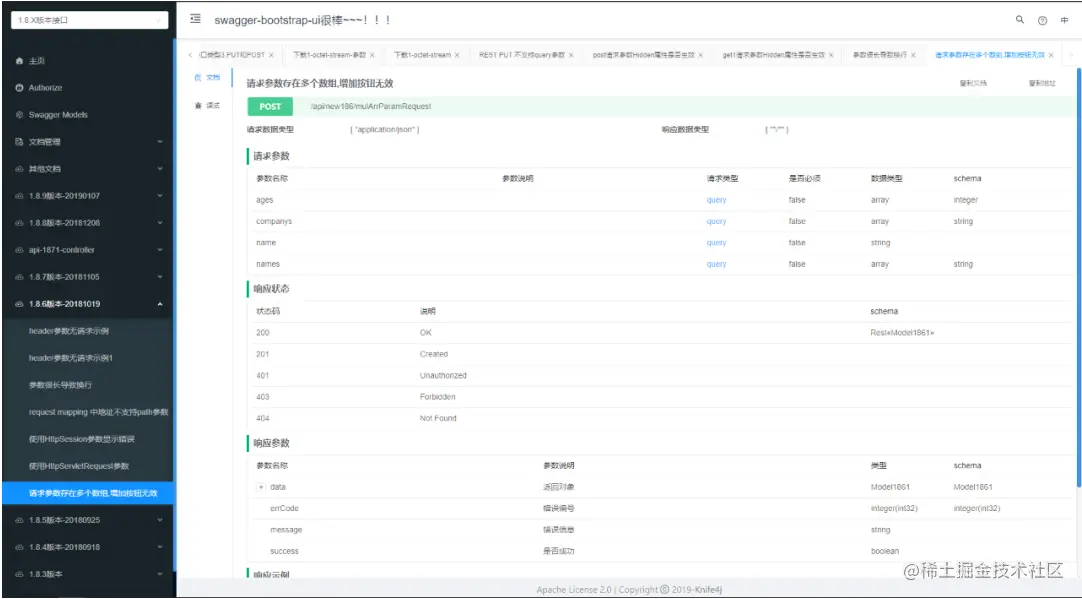This screenshot has width=1082, height=599.
Task: Expand the data row plus toggle
Action: tap(261, 487)
